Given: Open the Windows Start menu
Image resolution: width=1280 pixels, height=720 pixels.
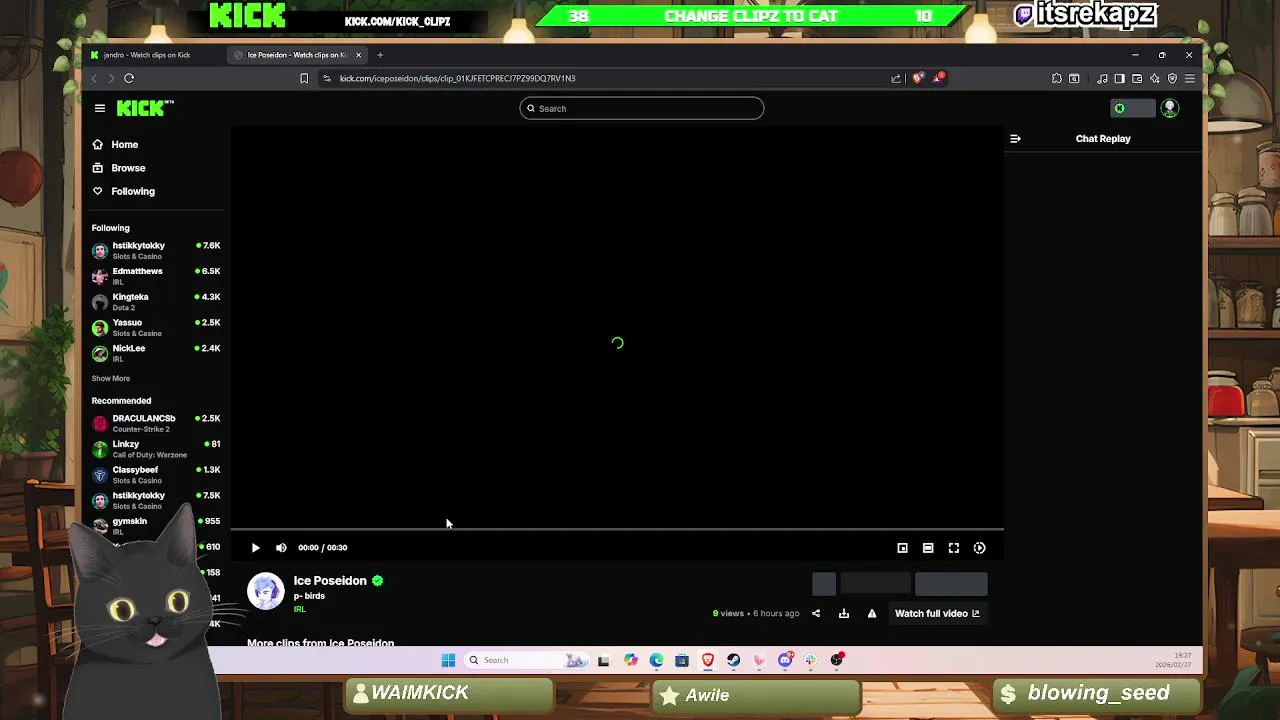Looking at the screenshot, I should click(x=448, y=660).
